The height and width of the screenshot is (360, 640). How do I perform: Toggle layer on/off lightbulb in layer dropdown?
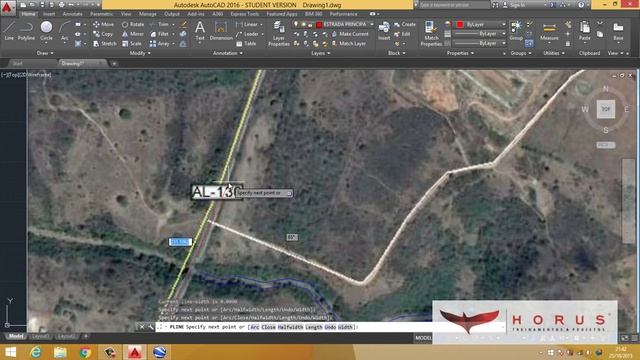pos(296,24)
